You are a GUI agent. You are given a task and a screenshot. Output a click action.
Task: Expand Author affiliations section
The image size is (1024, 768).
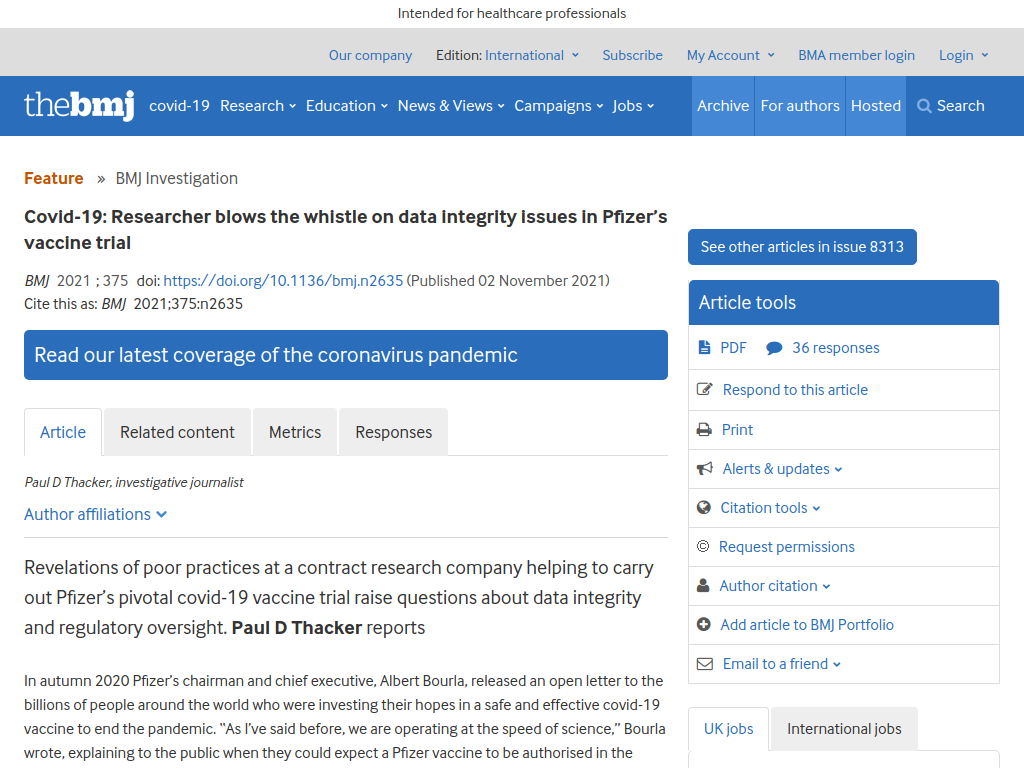(x=95, y=515)
